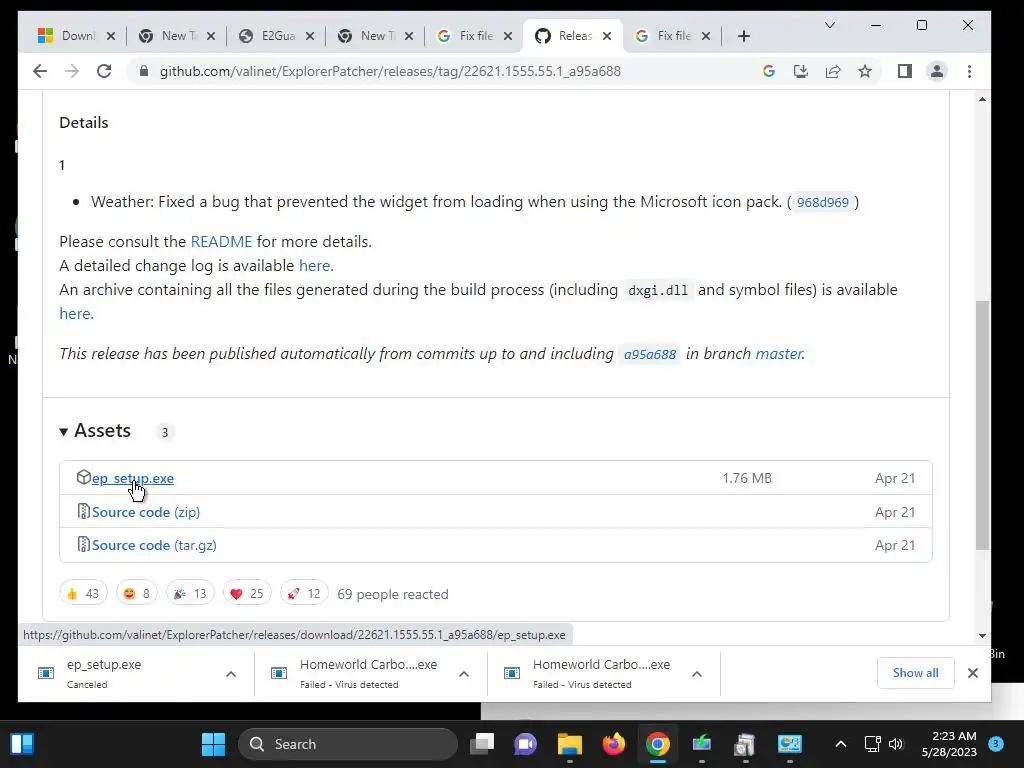The width and height of the screenshot is (1024, 768).
Task: Show hidden system tray icons
Action: coord(840,744)
